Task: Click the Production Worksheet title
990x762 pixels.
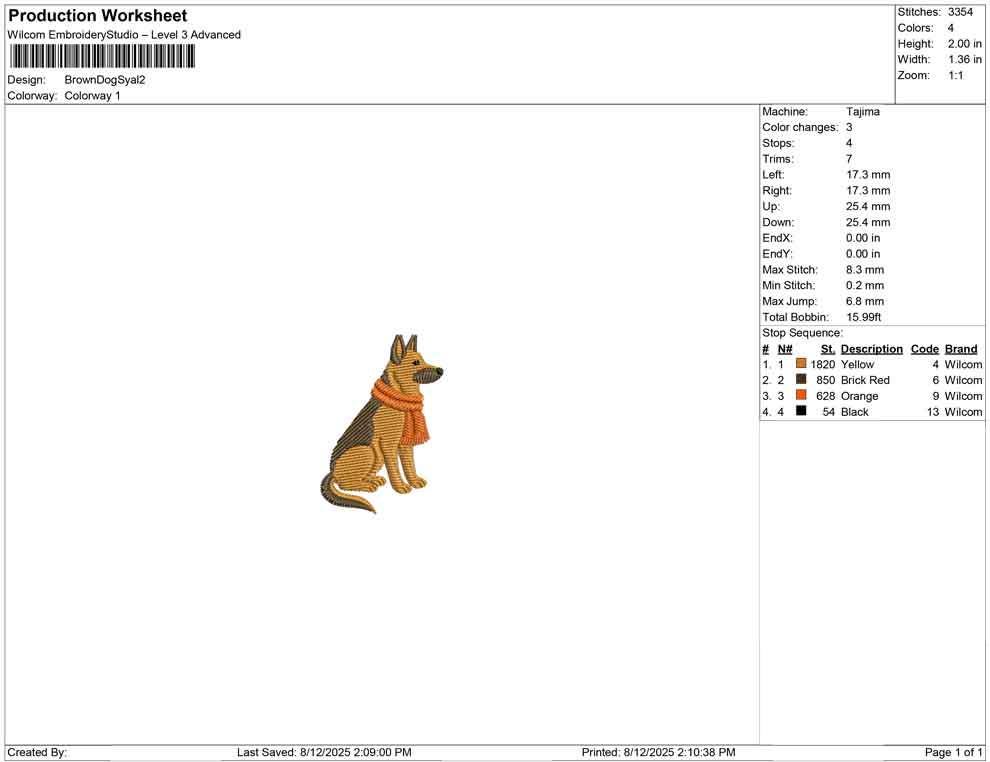Action: click(x=97, y=15)
